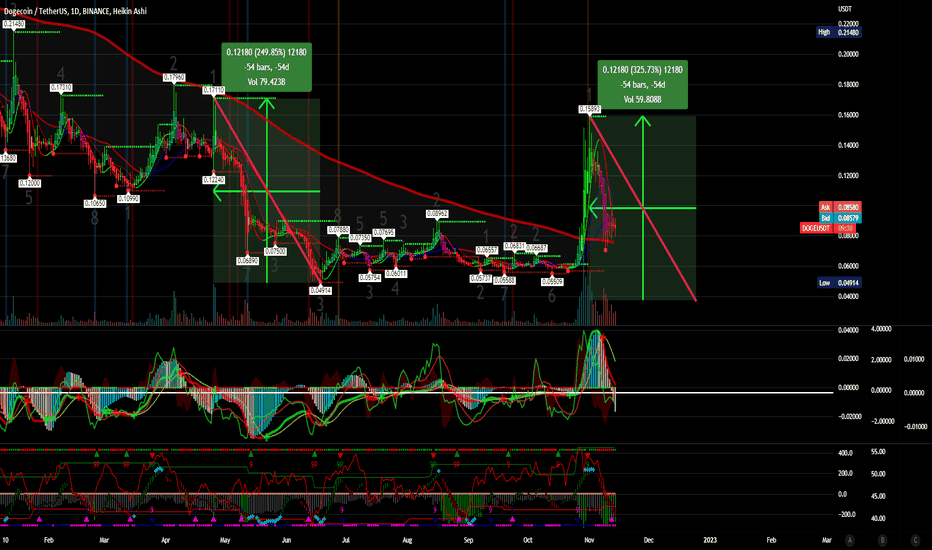Click the scale A button on the time axis
The image size is (932, 550).
(x=850, y=540)
